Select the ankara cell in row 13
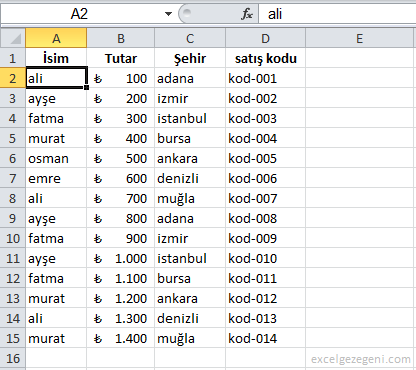 (x=190, y=298)
